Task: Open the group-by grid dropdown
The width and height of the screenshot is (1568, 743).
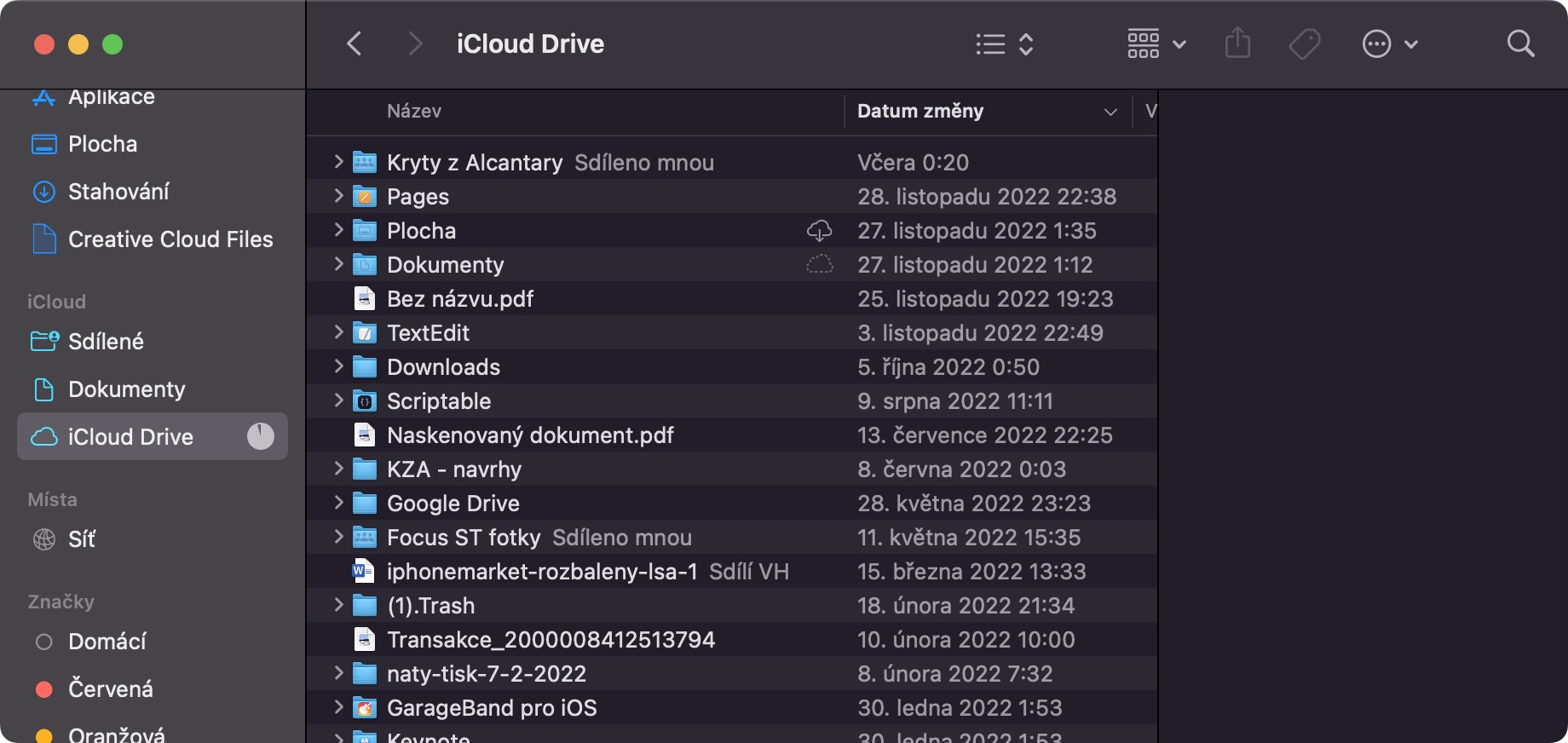Action: (x=1156, y=43)
